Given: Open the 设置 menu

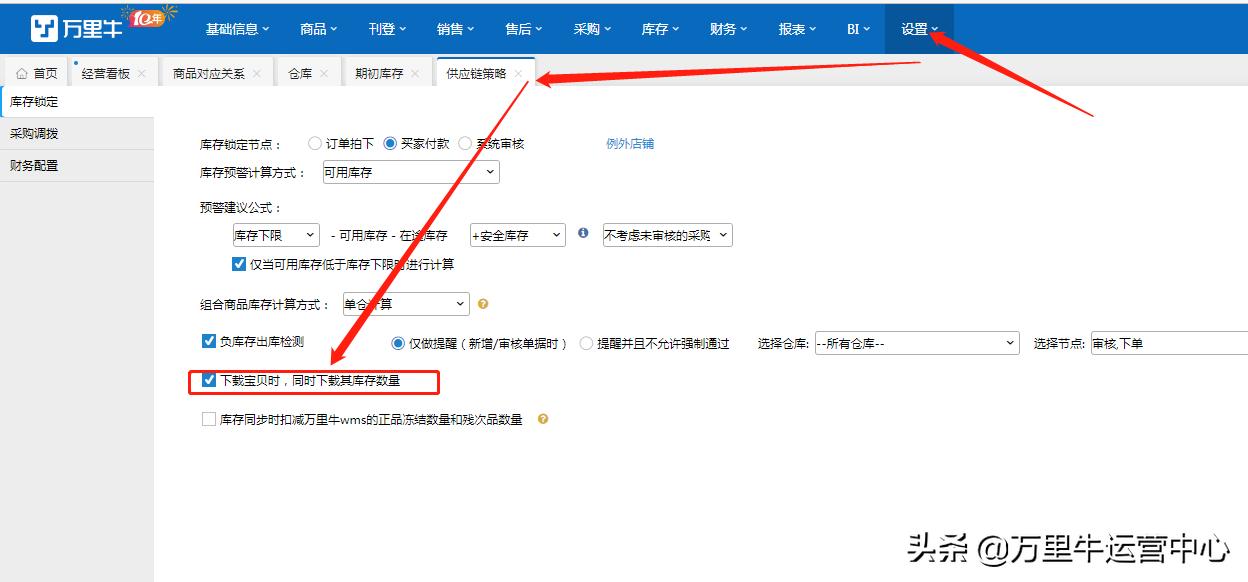Looking at the screenshot, I should (x=917, y=29).
